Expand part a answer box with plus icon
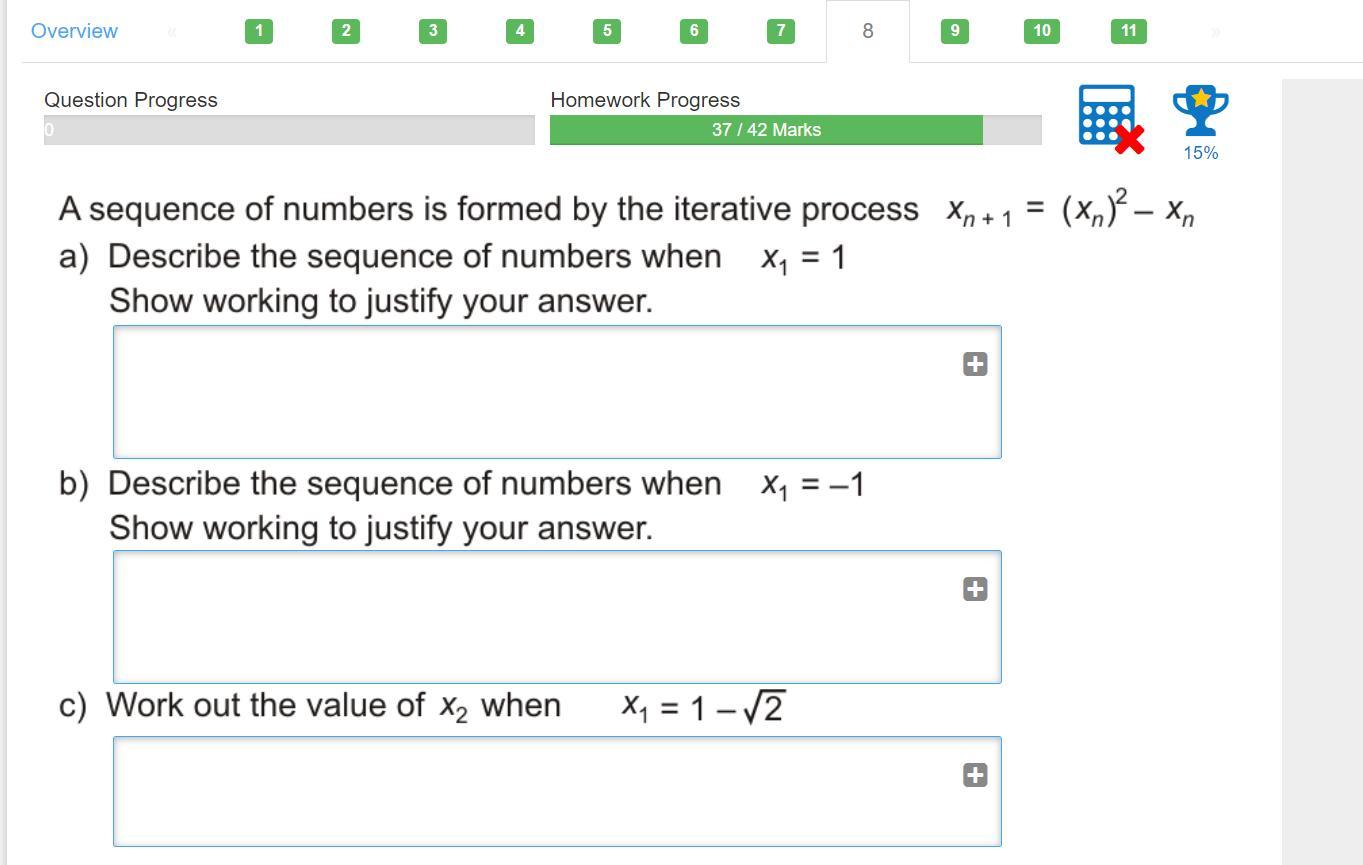1363x865 pixels. point(975,364)
